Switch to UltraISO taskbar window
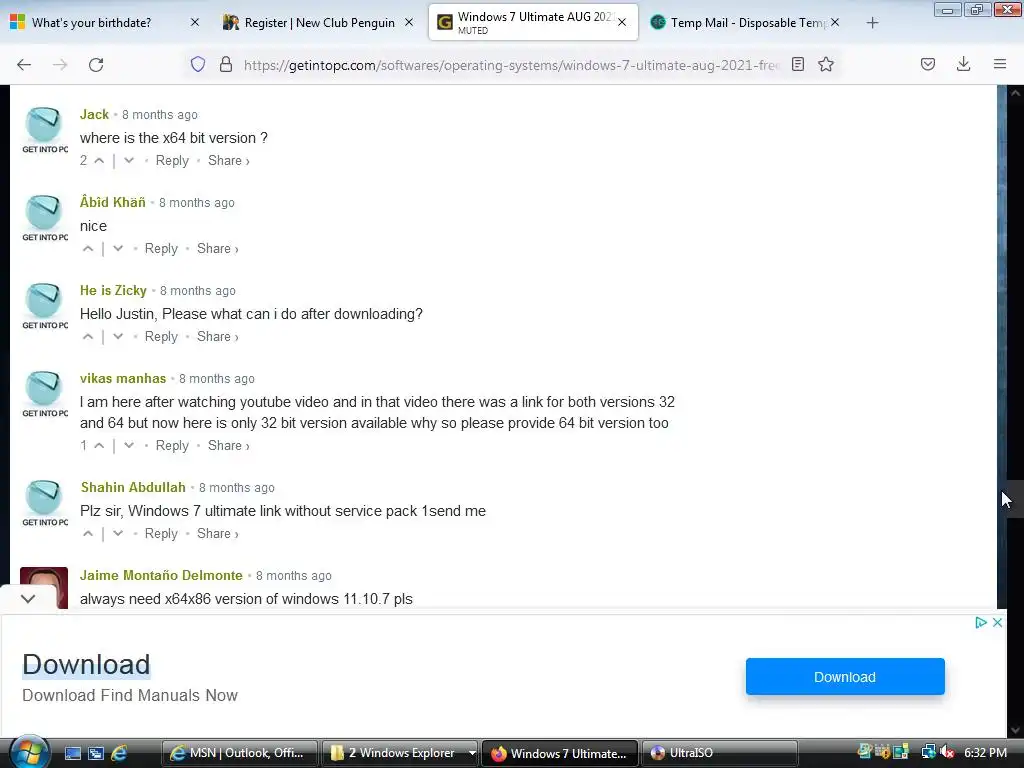This screenshot has height=768, width=1024. (720, 753)
